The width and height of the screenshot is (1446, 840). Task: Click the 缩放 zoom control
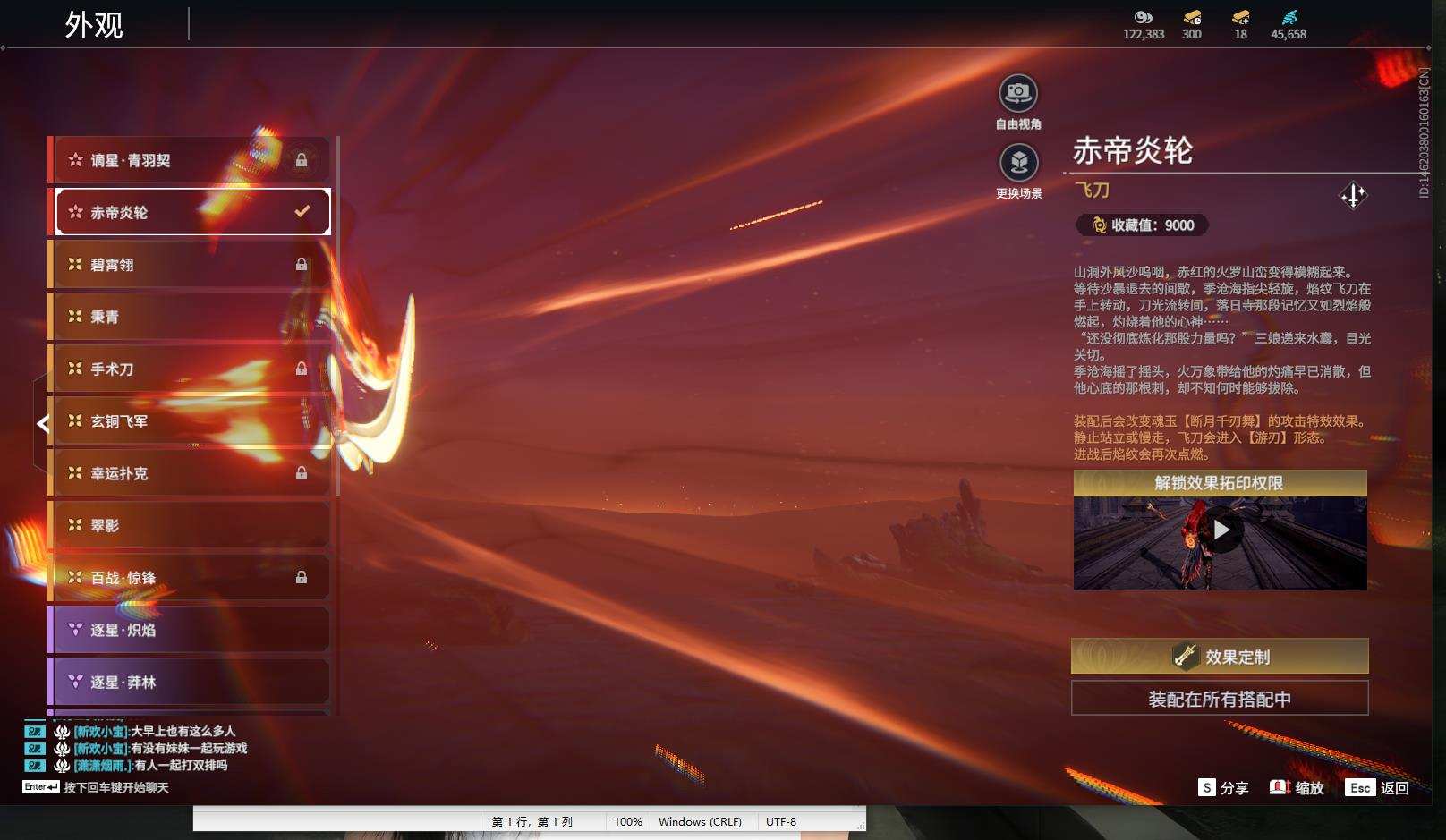tap(1297, 787)
